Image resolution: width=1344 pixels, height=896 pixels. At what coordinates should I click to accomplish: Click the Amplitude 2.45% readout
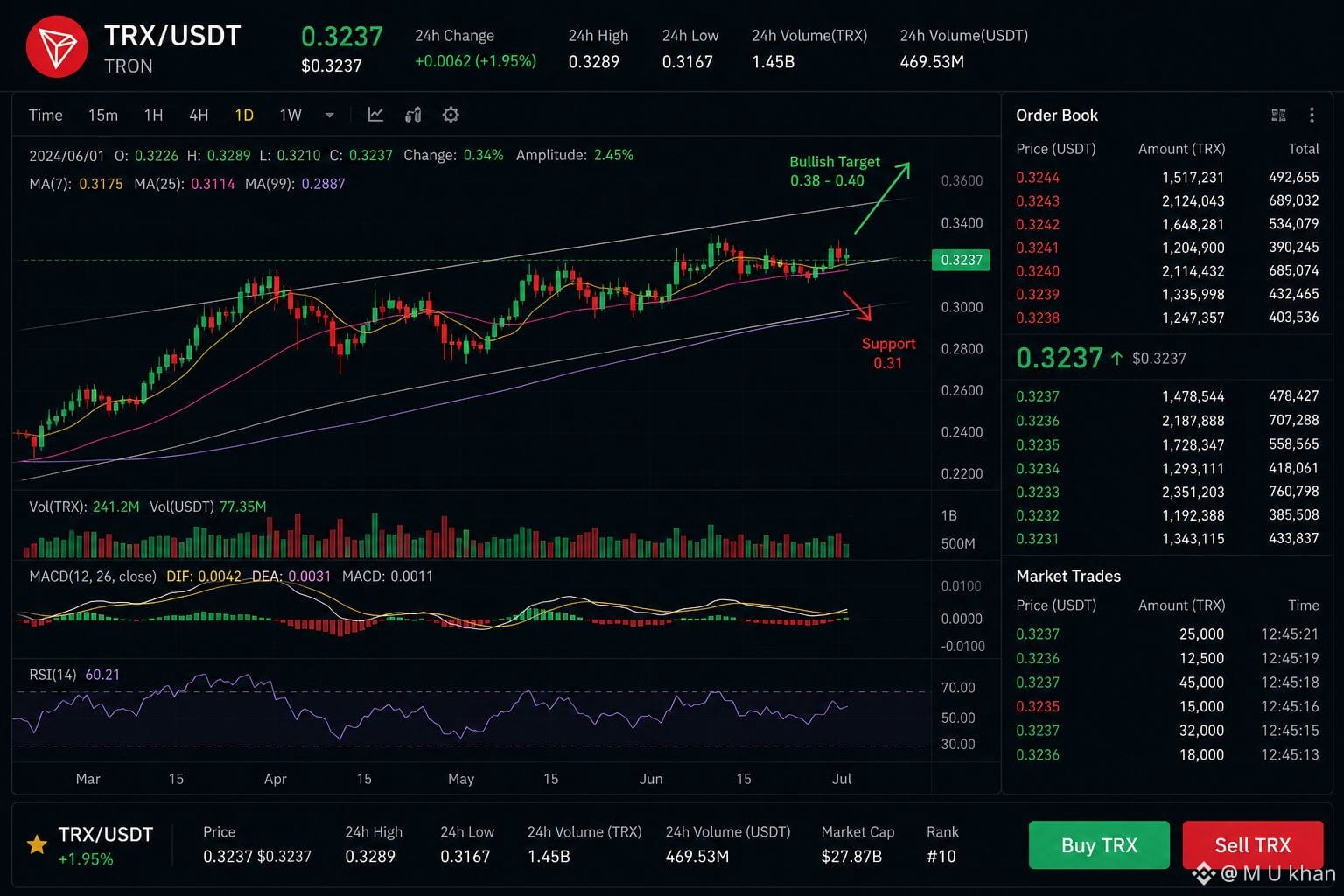[x=575, y=155]
